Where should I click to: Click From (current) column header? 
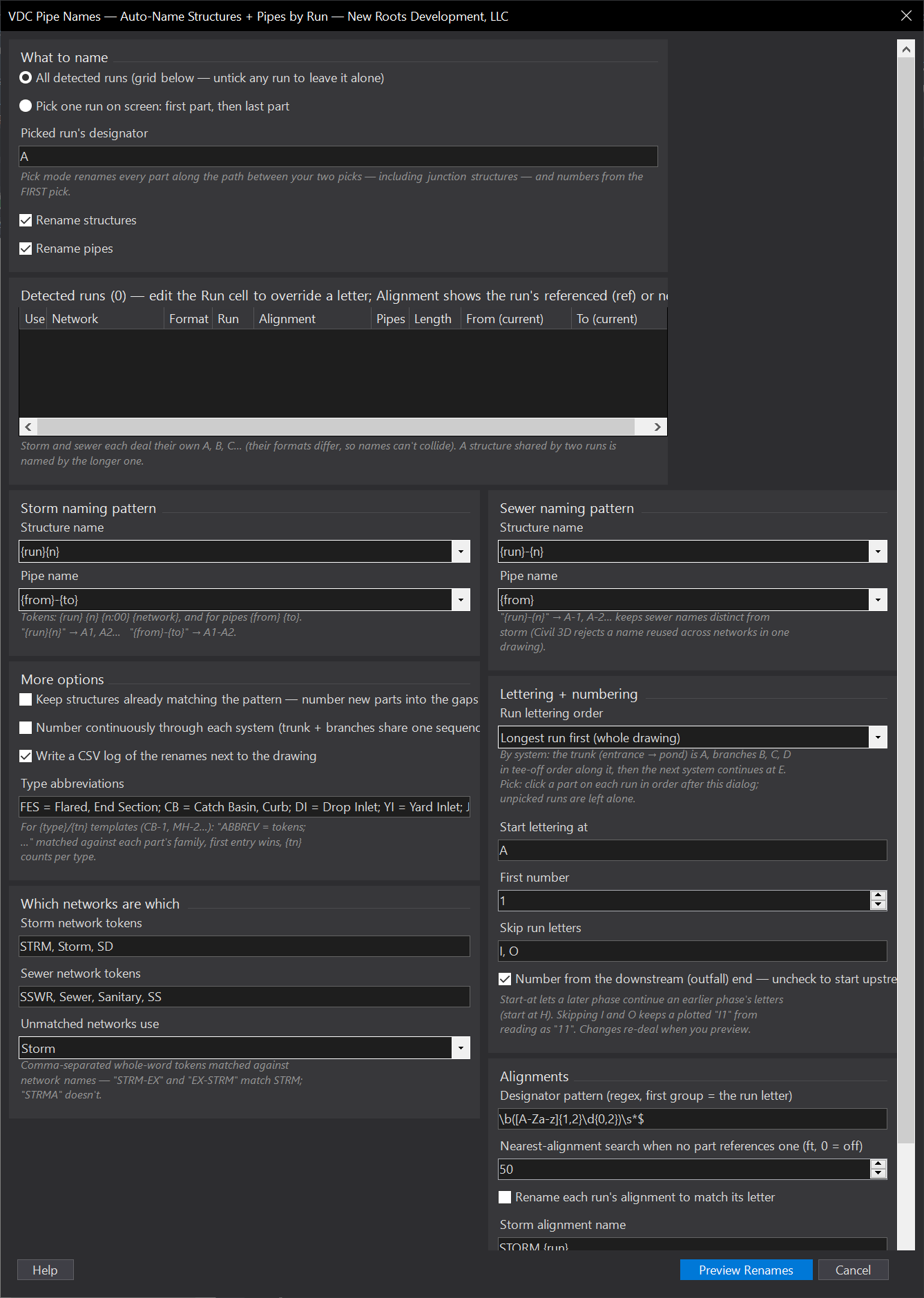click(517, 319)
